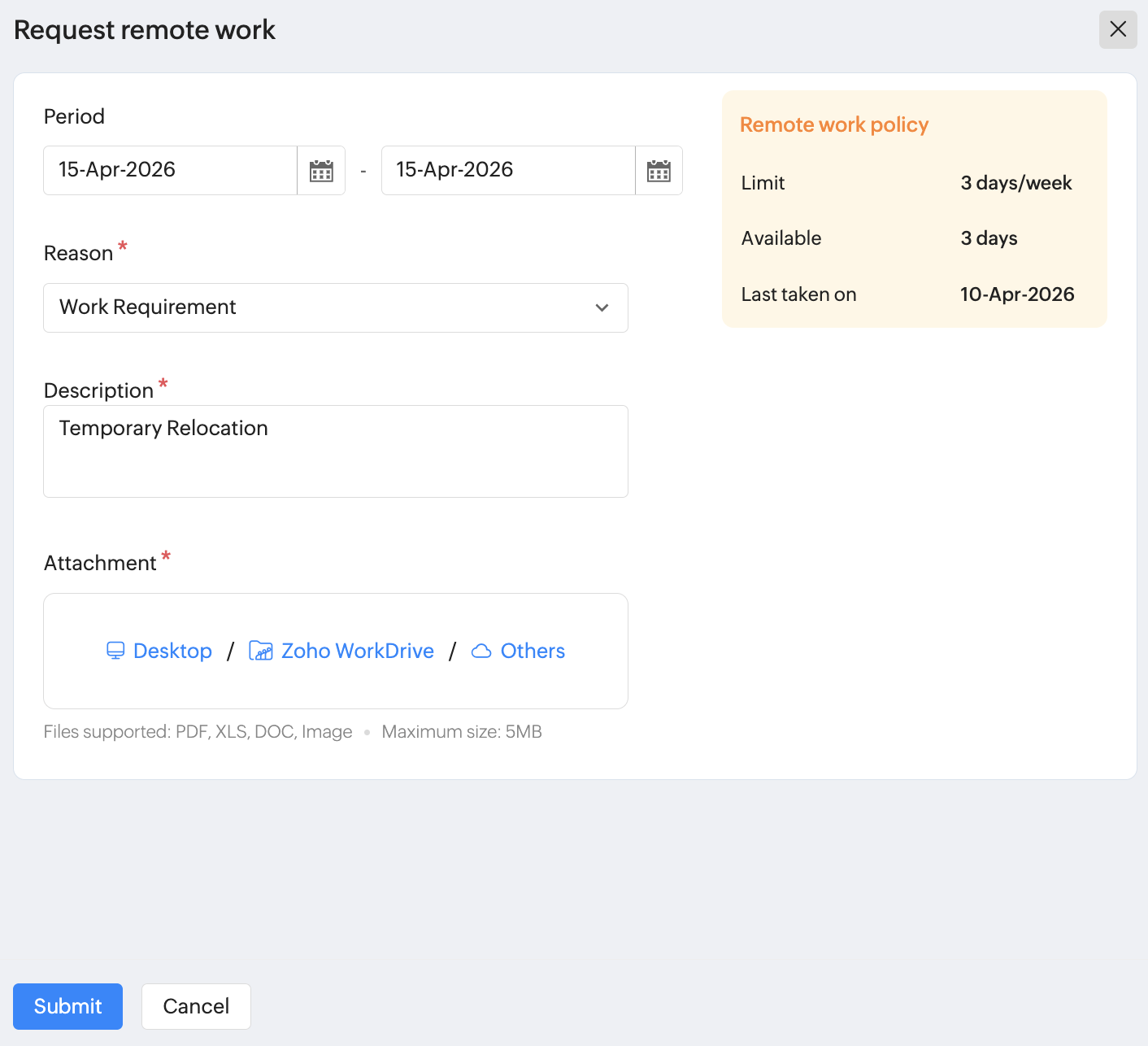Click the Desktop monitor icon

click(x=115, y=651)
